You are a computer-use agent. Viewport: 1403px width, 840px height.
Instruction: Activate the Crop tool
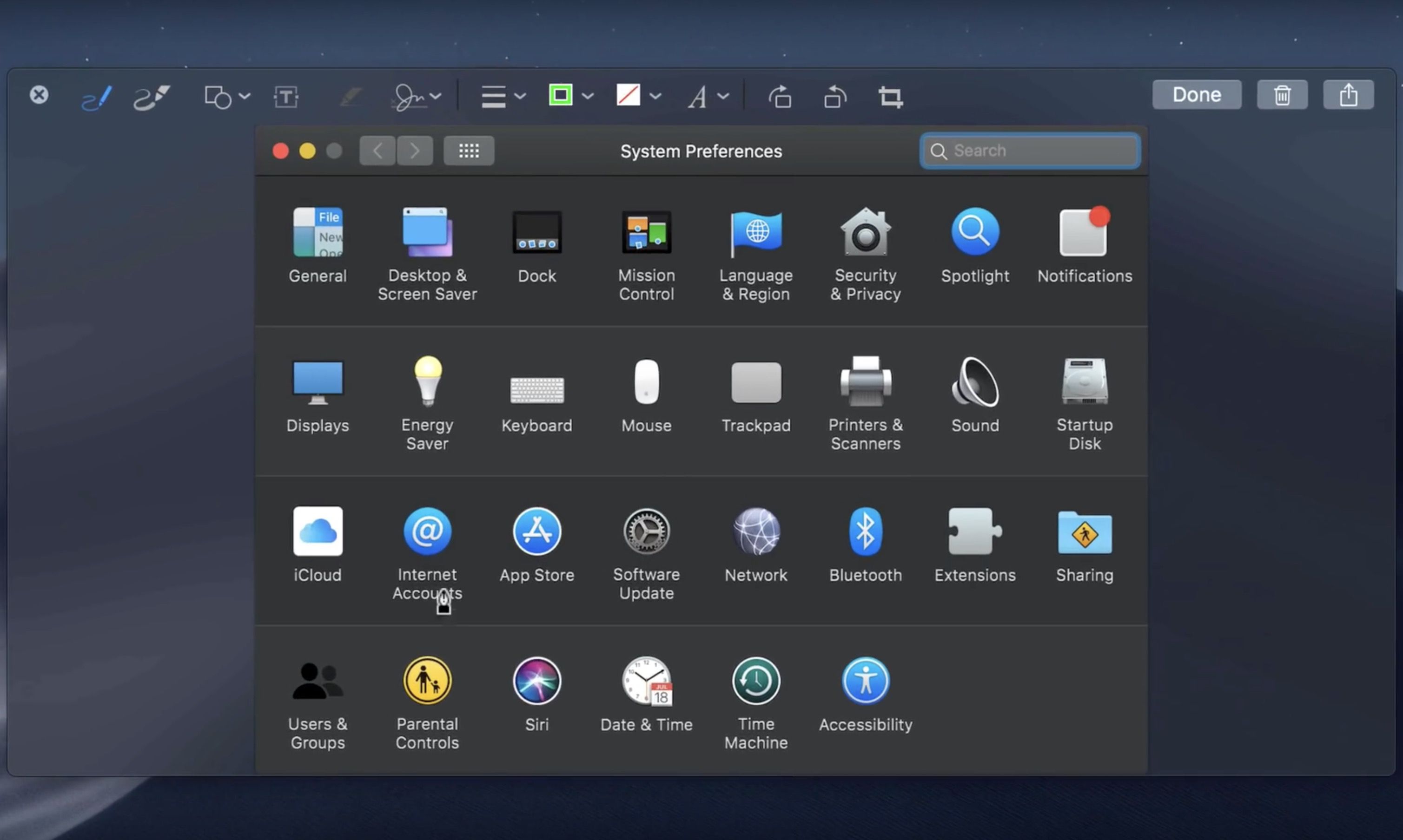890,97
